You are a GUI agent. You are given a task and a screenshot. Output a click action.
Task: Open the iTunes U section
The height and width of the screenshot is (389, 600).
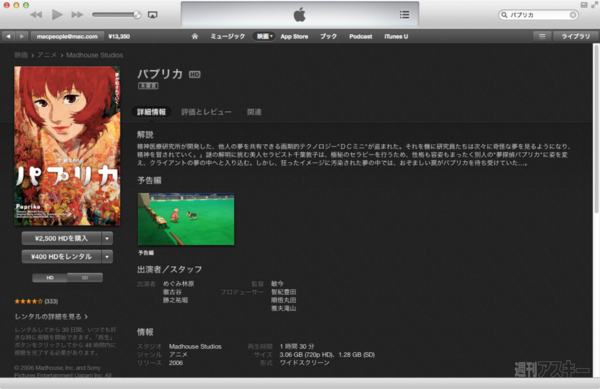396,36
